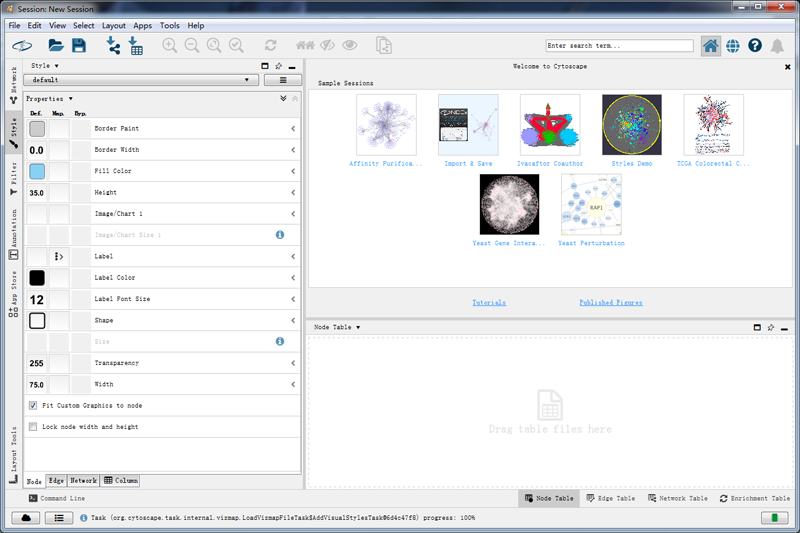Open the Yeast Perturbation sample session
Screen dimensions: 800x533
pos(591,205)
